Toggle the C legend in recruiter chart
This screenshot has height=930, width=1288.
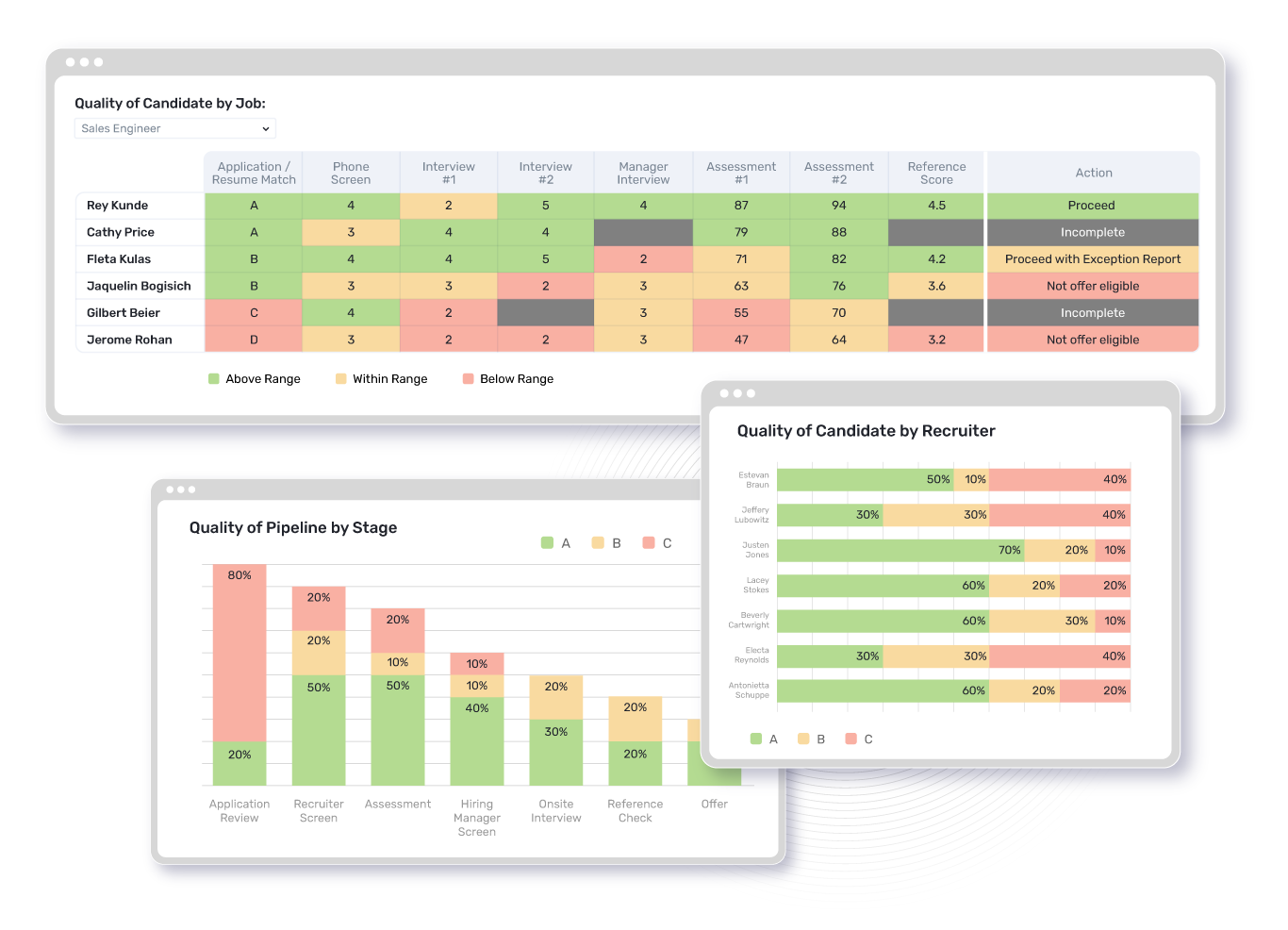[x=850, y=739]
